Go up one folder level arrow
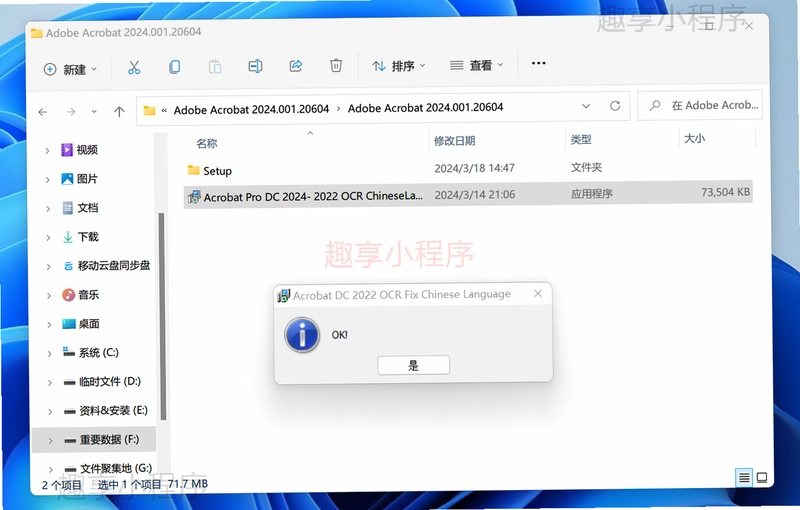 [x=119, y=112]
